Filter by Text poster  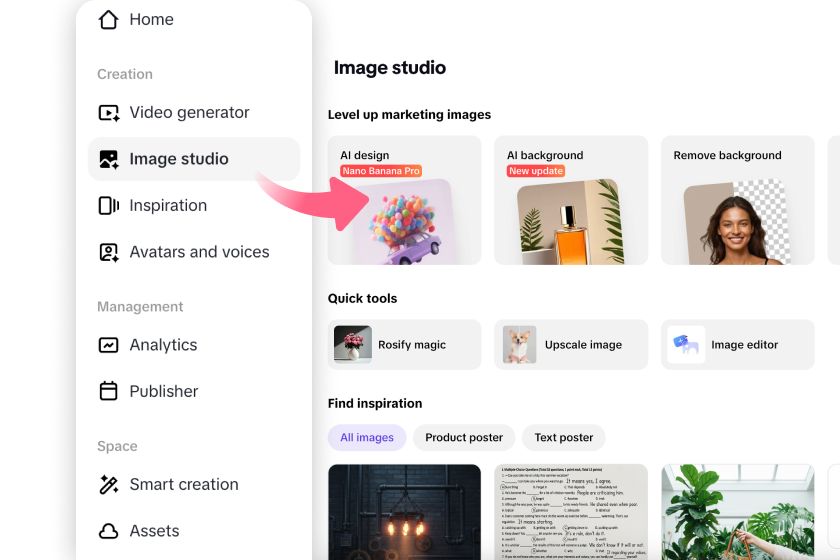564,438
